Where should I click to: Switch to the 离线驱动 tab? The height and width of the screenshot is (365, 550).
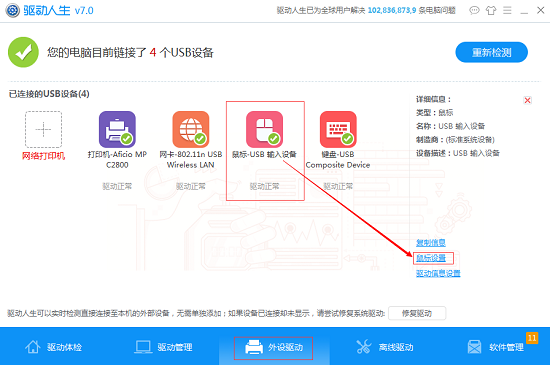(x=385, y=347)
